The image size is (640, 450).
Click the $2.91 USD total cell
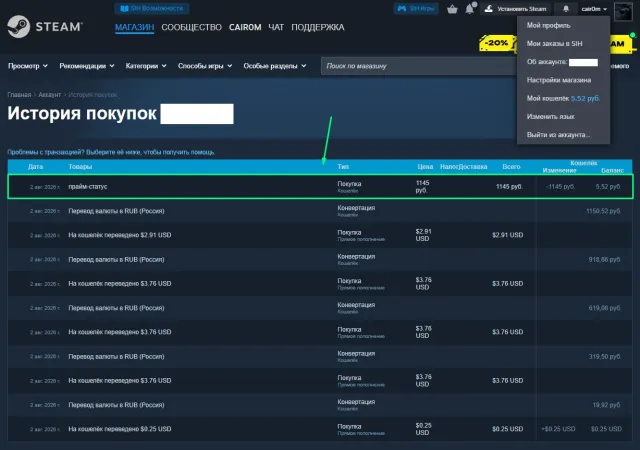(x=507, y=235)
